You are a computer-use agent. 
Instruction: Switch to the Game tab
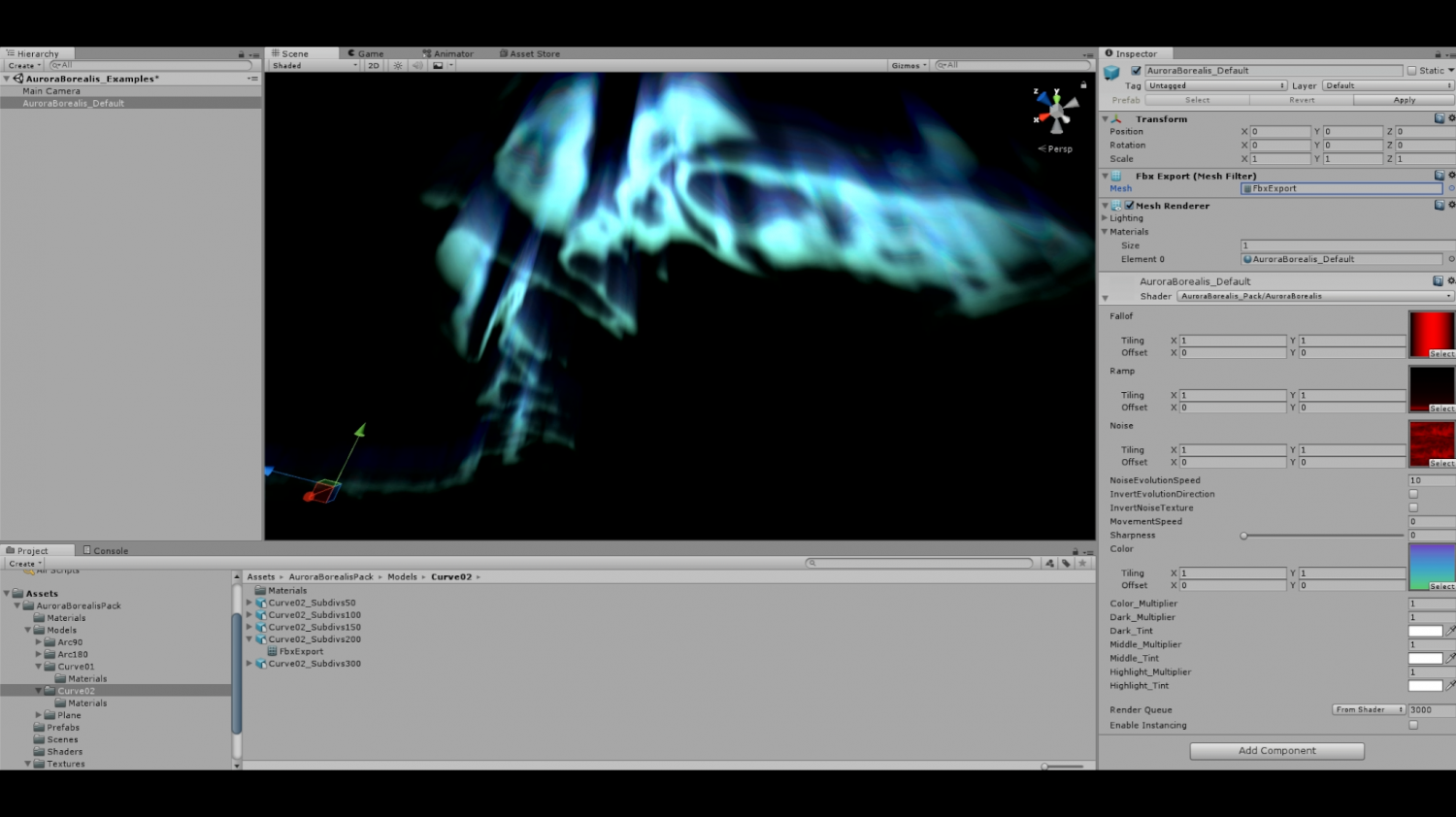366,54
